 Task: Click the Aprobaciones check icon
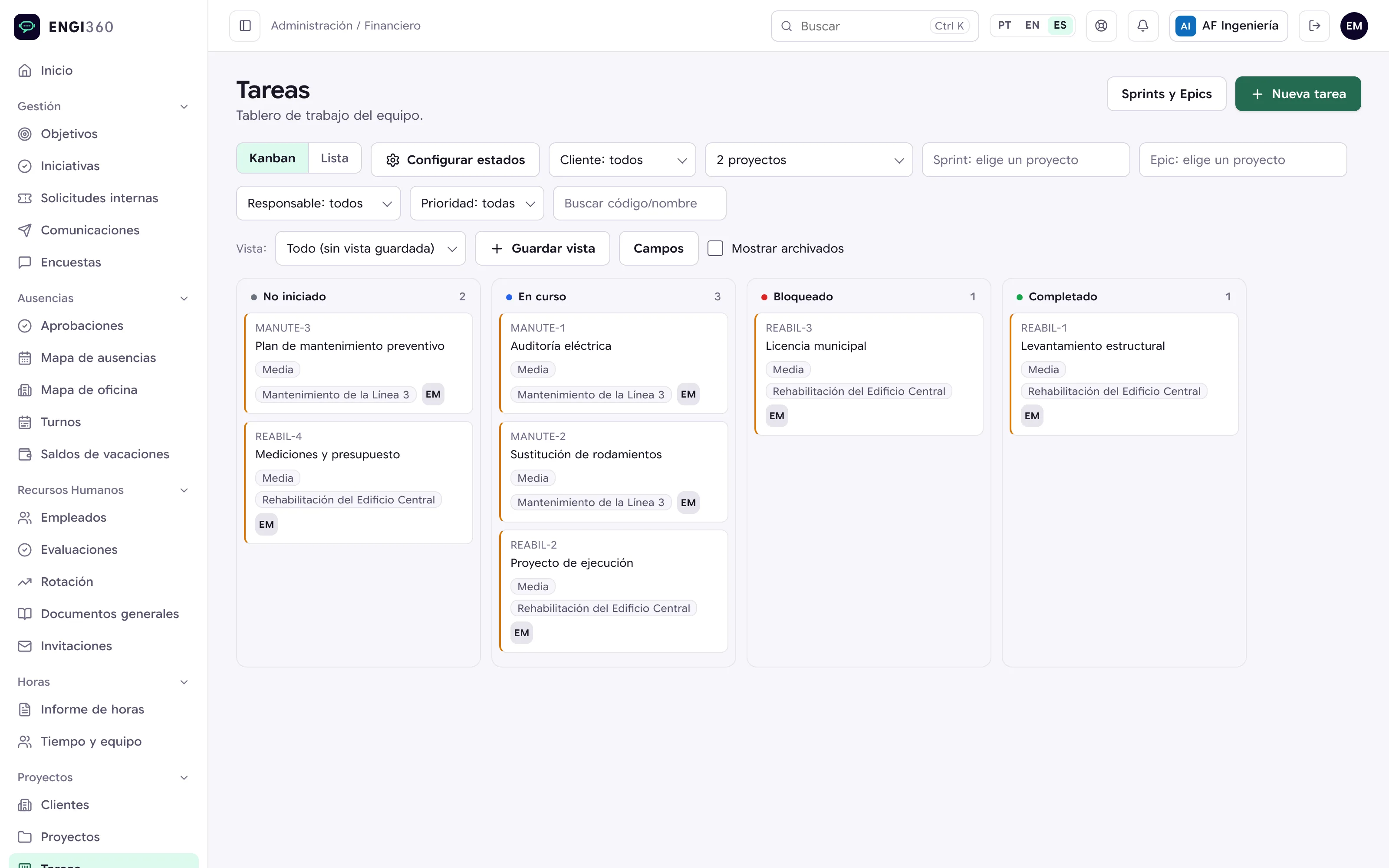(x=25, y=325)
